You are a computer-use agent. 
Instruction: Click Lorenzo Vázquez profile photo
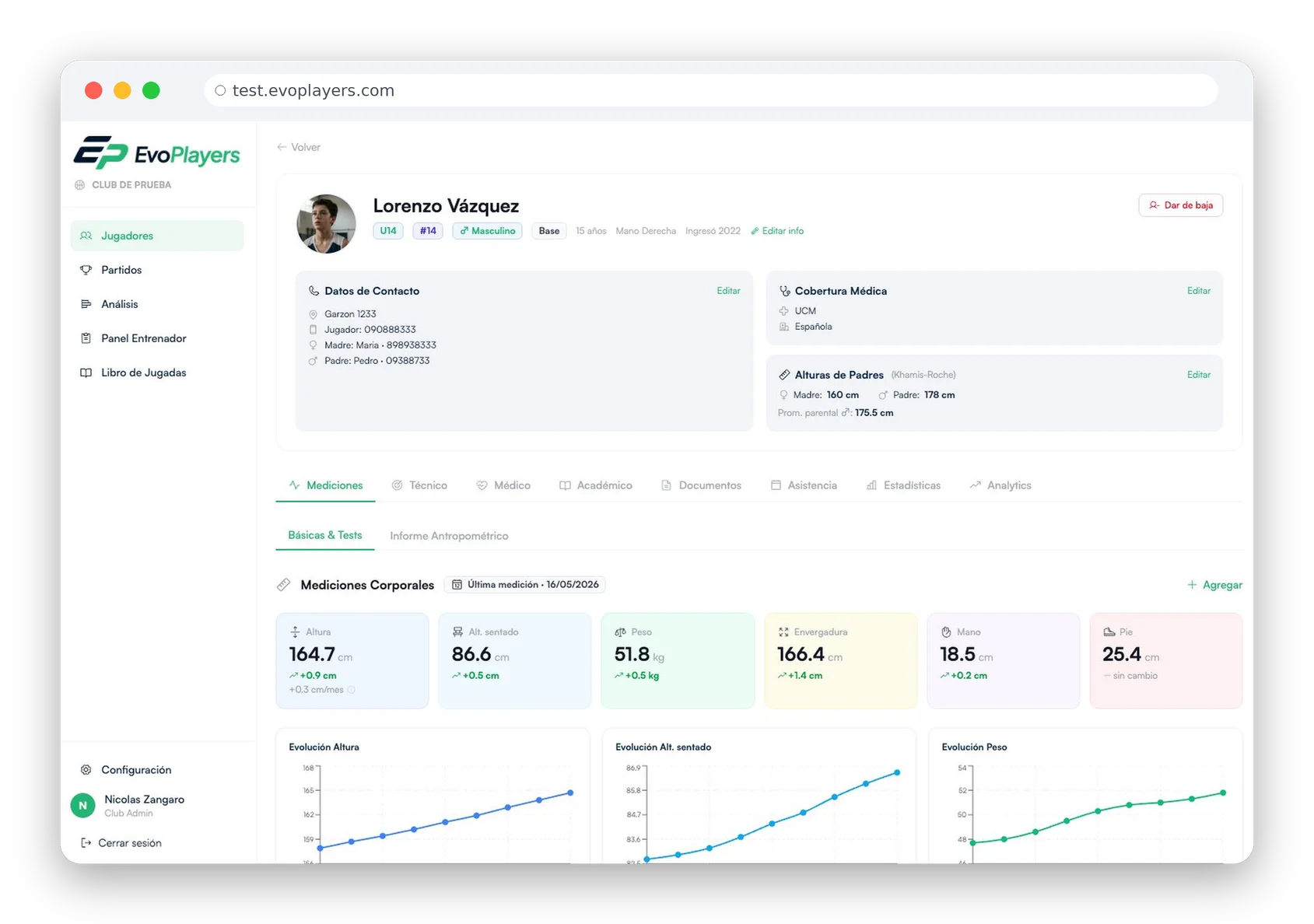pos(326,224)
